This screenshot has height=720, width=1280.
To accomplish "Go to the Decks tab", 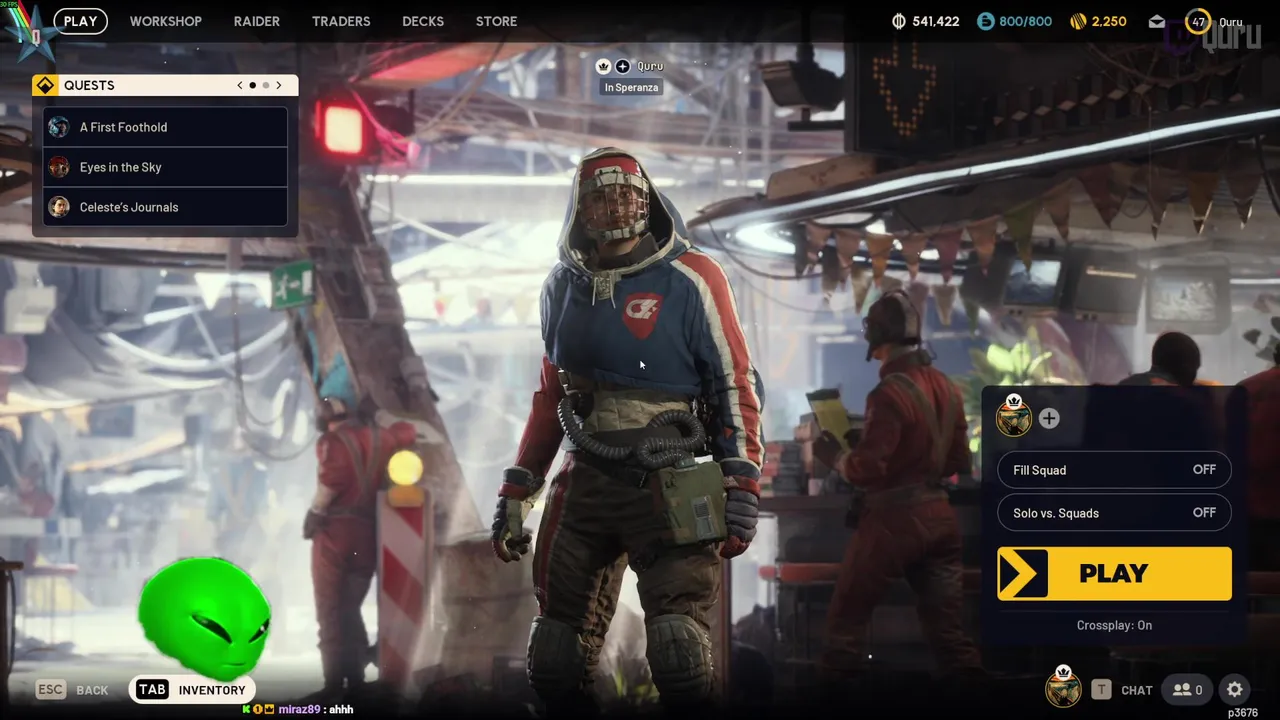I will 423,21.
